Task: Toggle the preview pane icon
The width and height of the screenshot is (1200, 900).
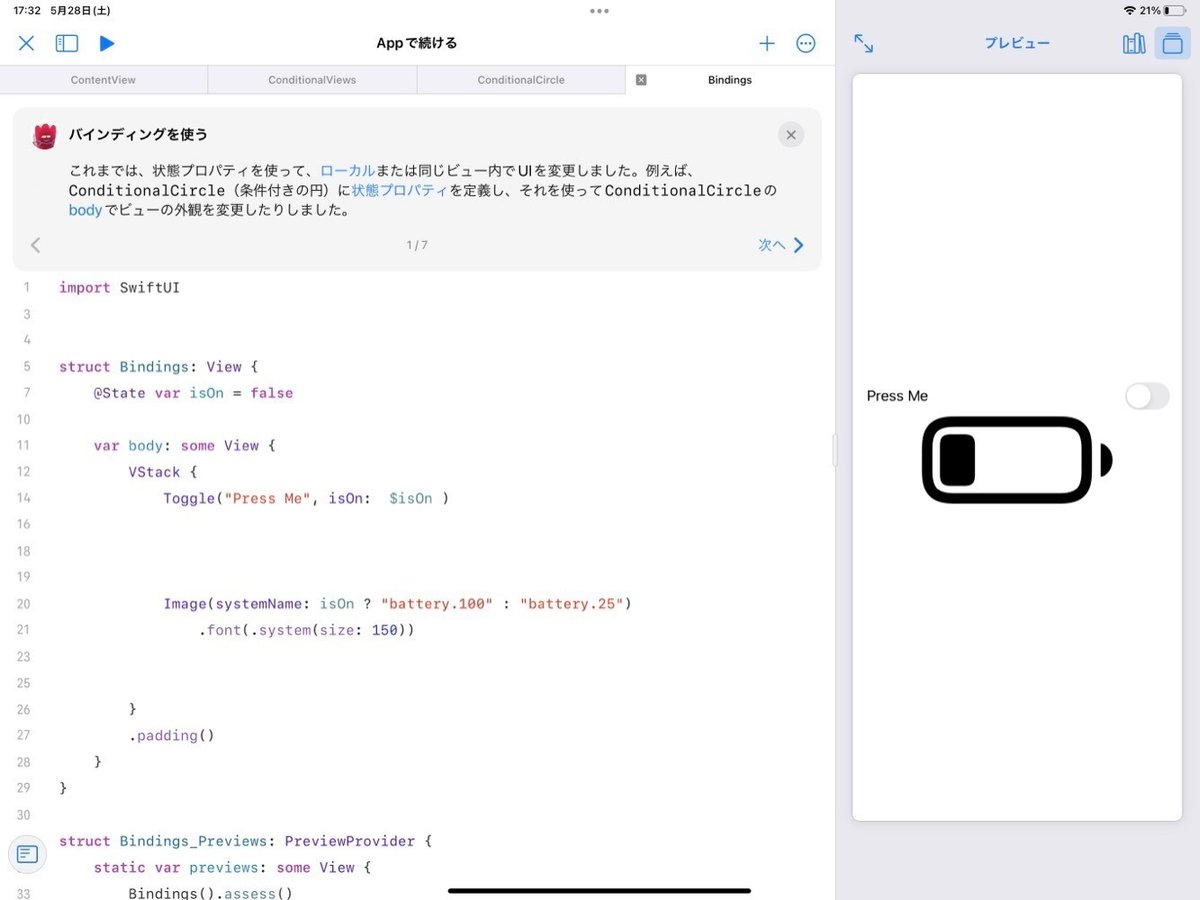Action: [x=1172, y=43]
